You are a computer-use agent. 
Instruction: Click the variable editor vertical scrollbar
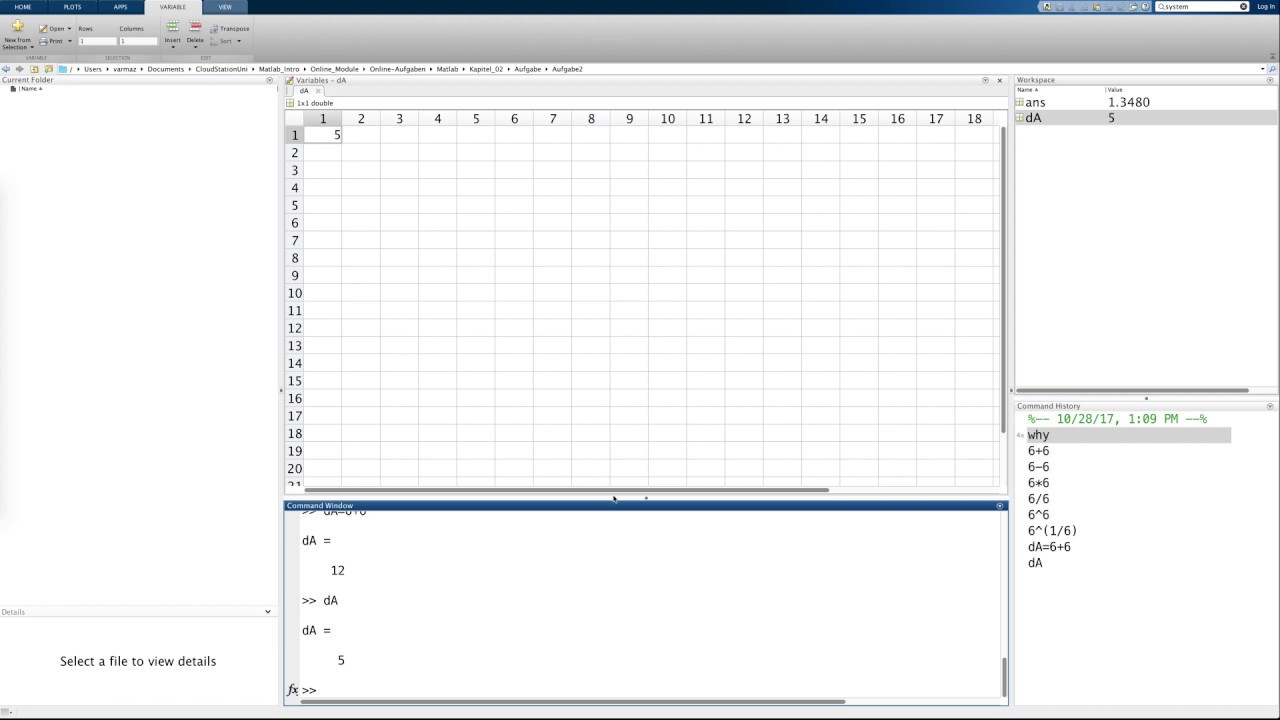(x=1003, y=280)
